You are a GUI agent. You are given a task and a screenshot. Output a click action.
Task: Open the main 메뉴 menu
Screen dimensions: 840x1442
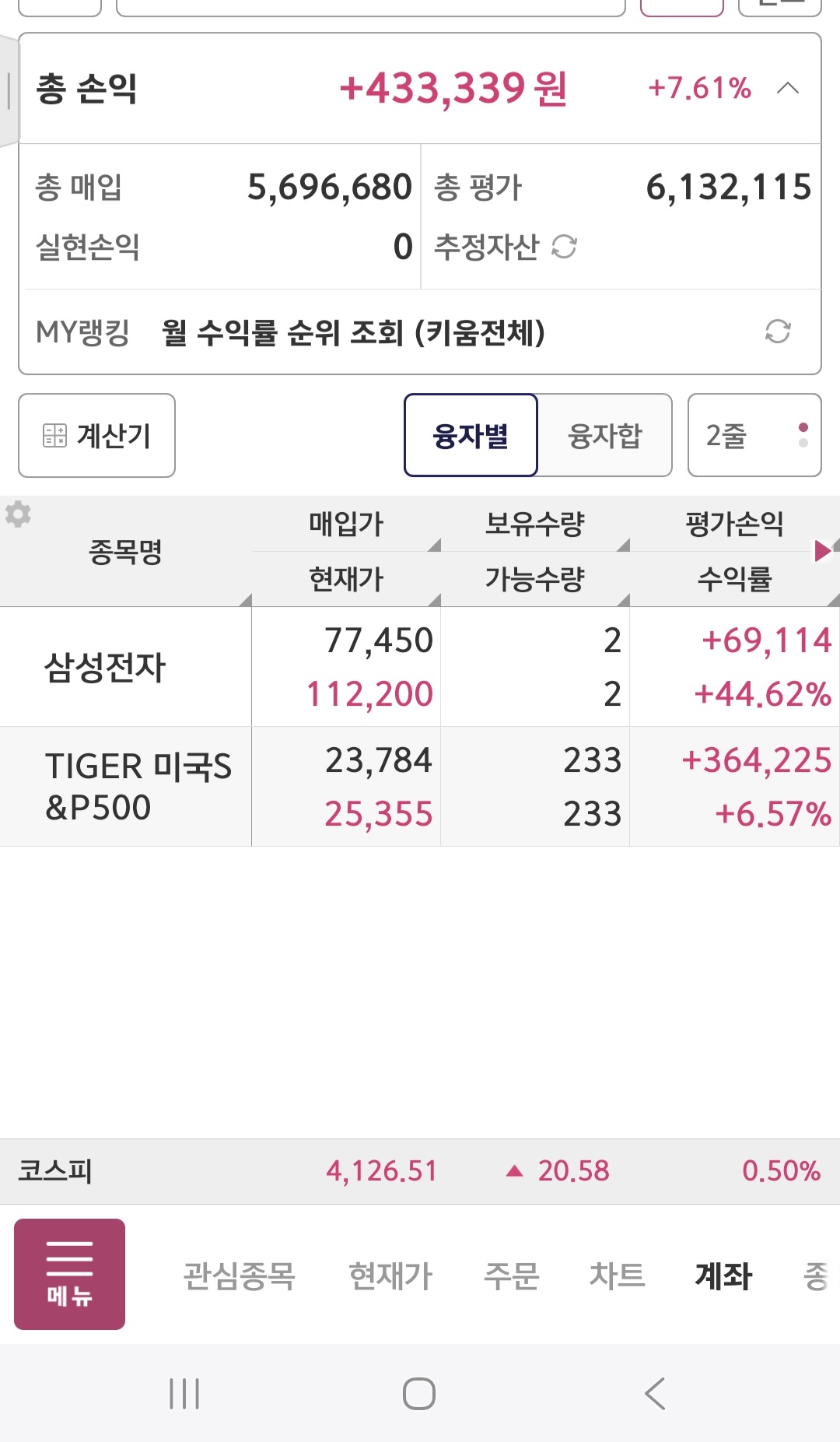pos(69,1274)
